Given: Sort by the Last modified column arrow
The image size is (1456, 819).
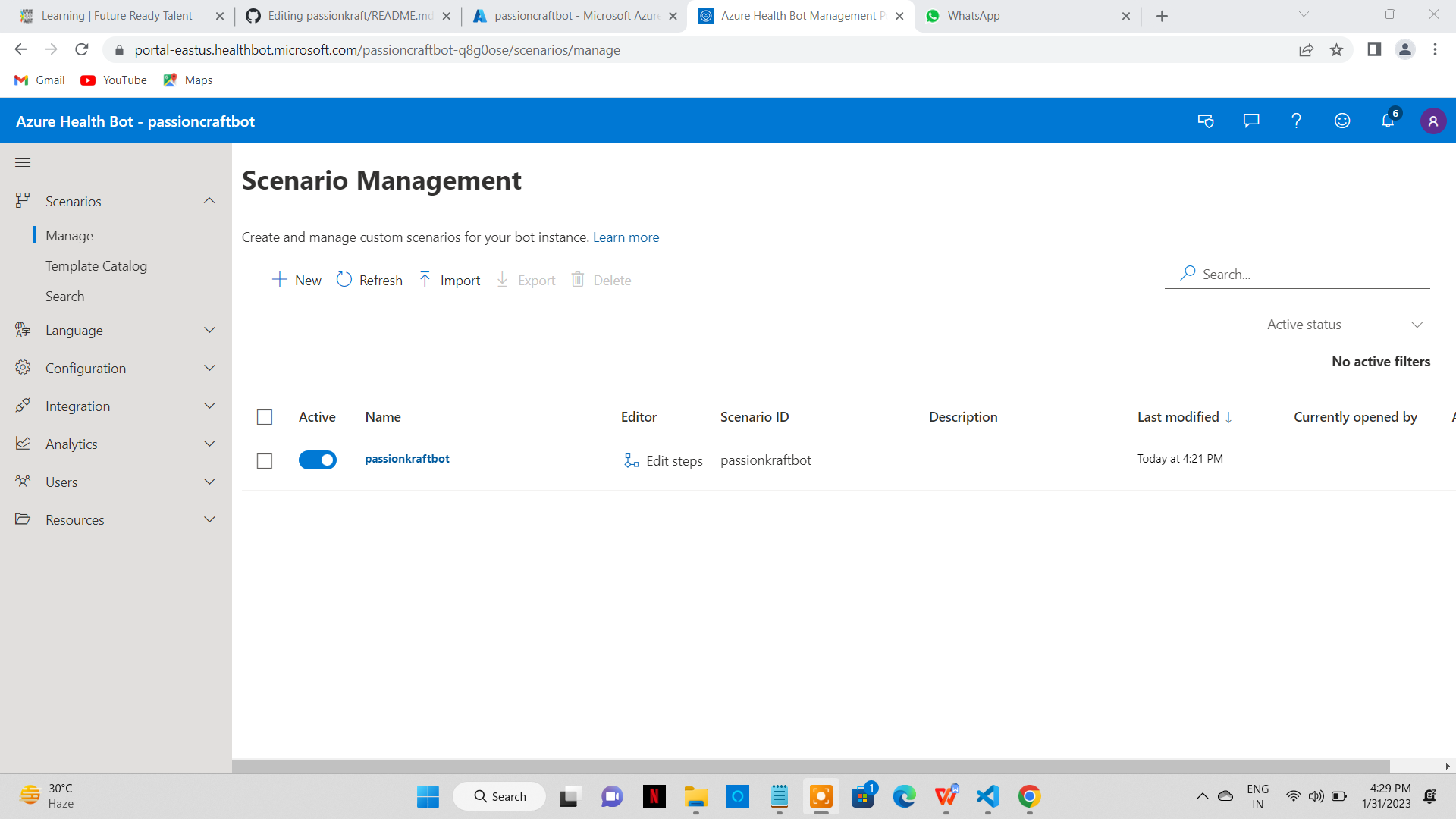Looking at the screenshot, I should pos(1228,416).
